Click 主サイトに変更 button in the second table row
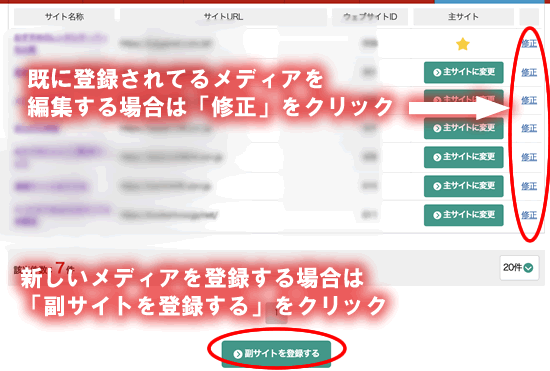The height and width of the screenshot is (371, 550). click(464, 72)
